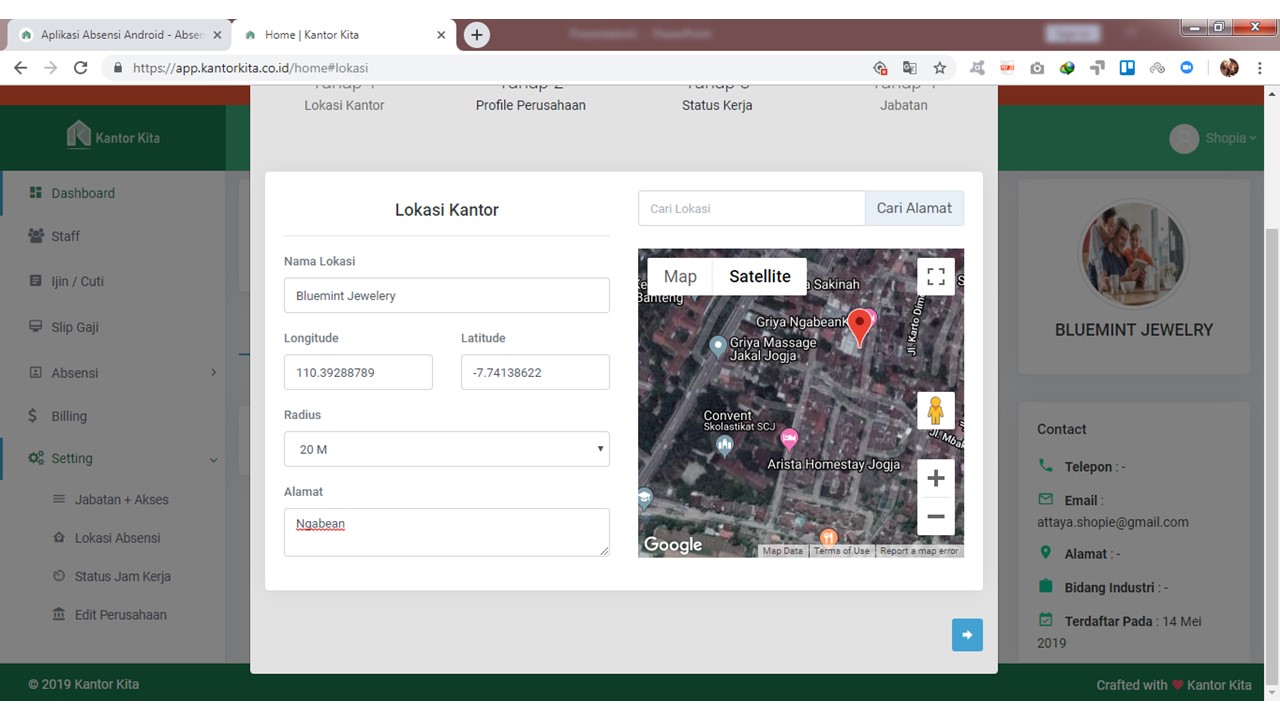Zoom in on the map
This screenshot has width=1280, height=720.
pyautogui.click(x=935, y=478)
